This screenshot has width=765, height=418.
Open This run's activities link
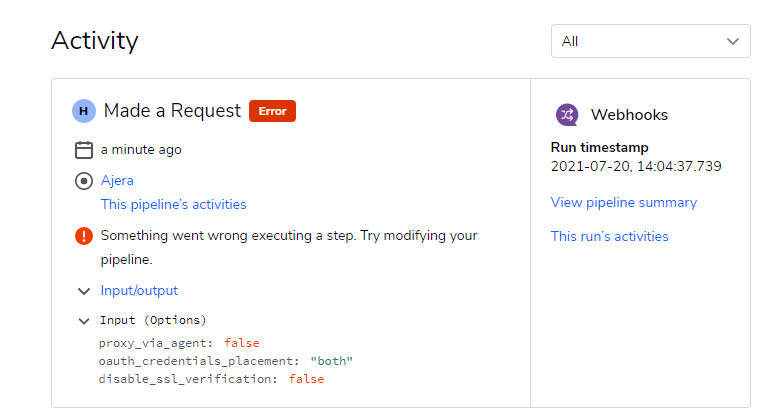pos(609,237)
